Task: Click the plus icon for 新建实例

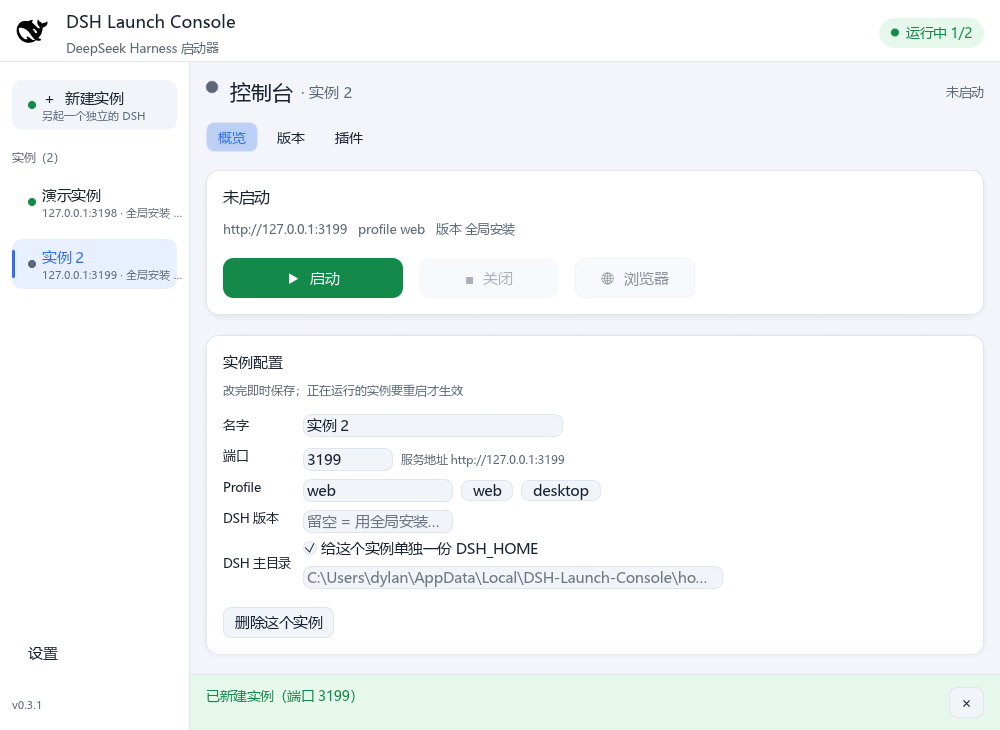Action: click(49, 99)
